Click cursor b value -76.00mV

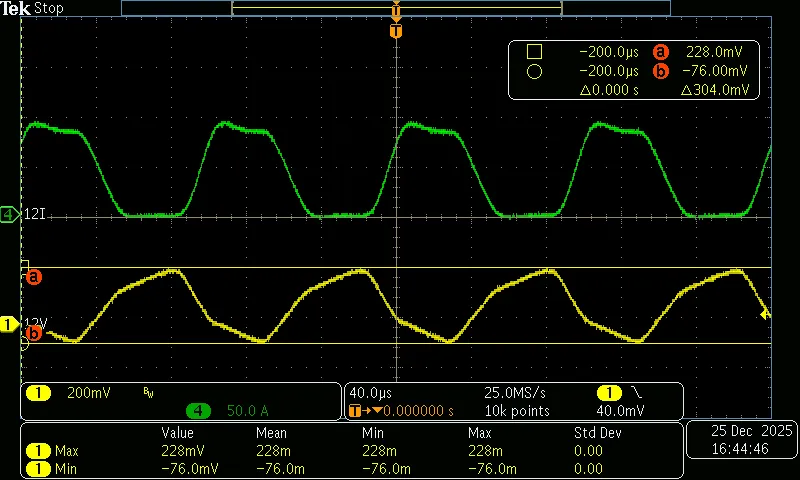point(715,71)
